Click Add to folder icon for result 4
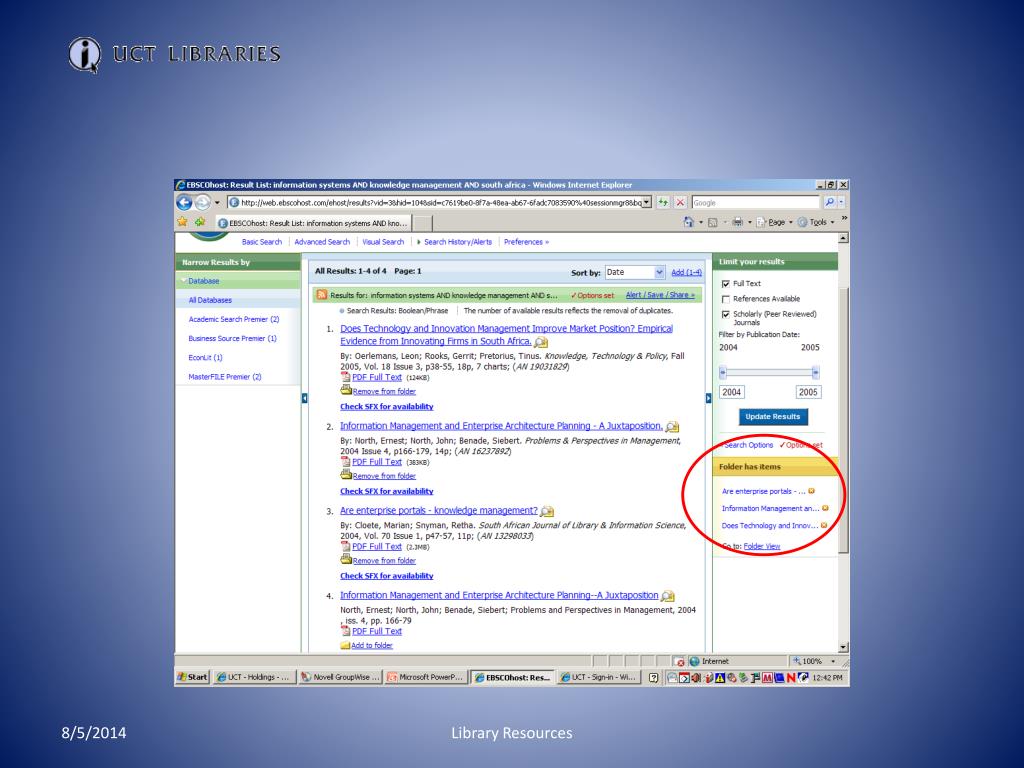Image resolution: width=1024 pixels, height=768 pixels. click(345, 645)
